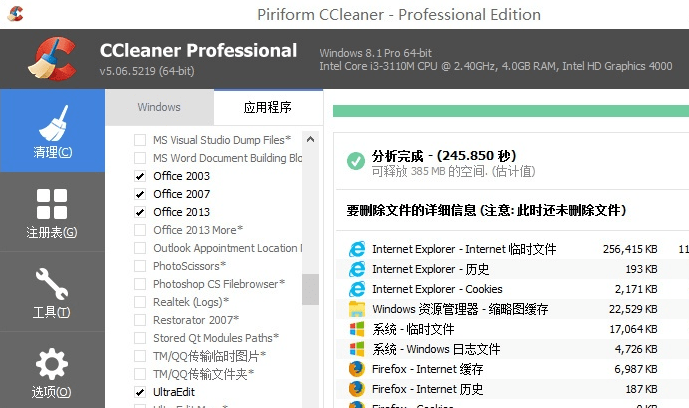The width and height of the screenshot is (689, 408).
Task: Click the System temporary files Windows icon
Action: click(357, 329)
